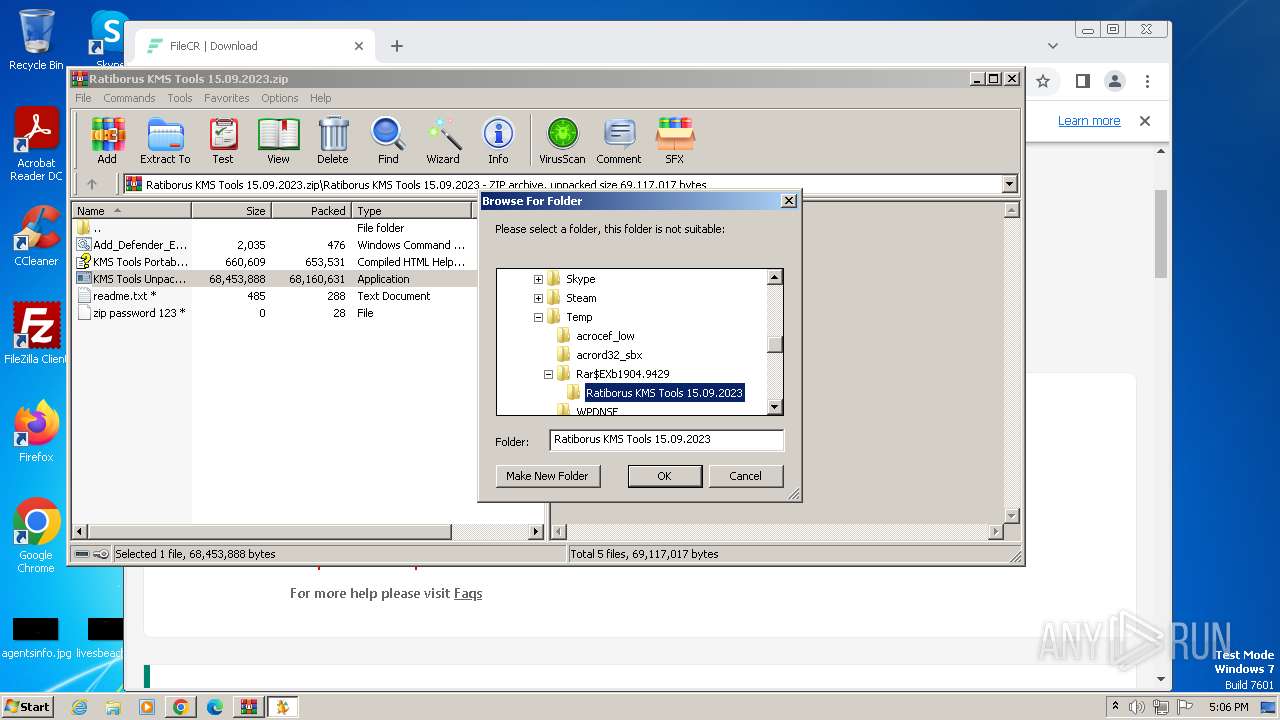The image size is (1280, 720).
Task: Select zip password 123 file row
Action: tap(273, 313)
